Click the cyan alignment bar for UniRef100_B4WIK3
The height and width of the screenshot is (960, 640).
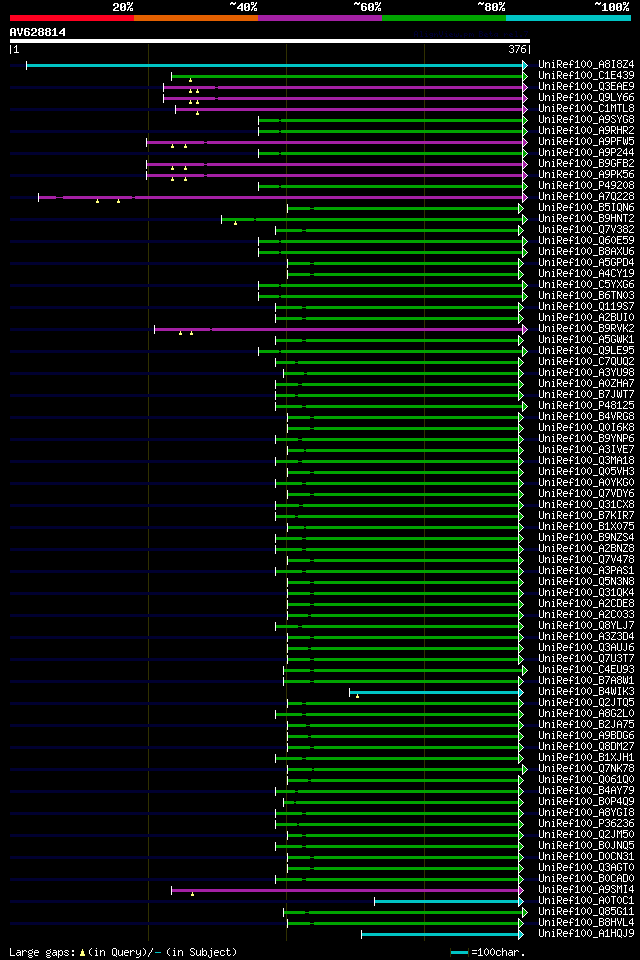coord(434,692)
